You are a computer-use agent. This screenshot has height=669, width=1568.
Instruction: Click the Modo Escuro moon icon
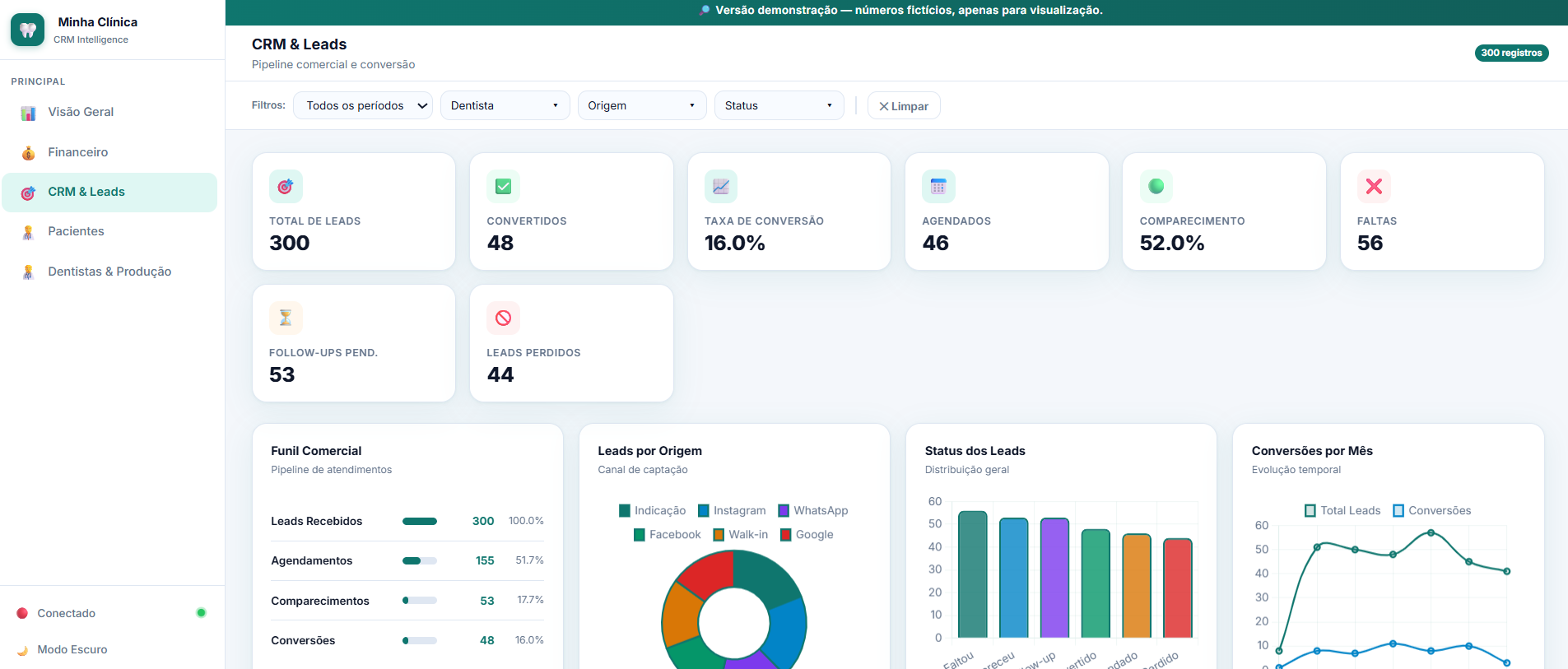coord(22,650)
